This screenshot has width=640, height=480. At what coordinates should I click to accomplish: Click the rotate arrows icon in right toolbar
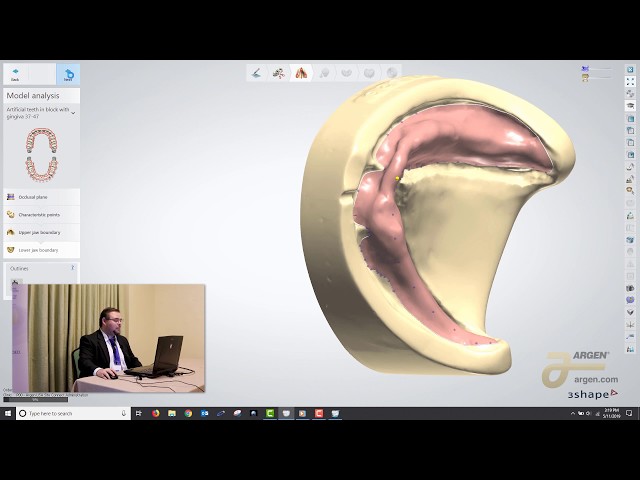(x=630, y=93)
